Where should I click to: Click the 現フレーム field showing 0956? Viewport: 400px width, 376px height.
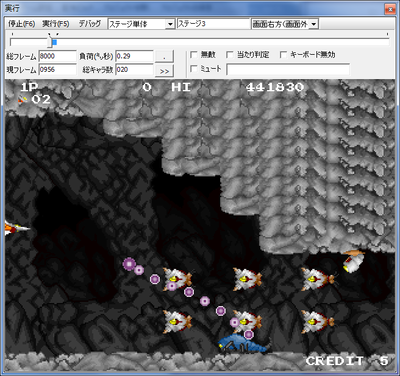[57, 70]
